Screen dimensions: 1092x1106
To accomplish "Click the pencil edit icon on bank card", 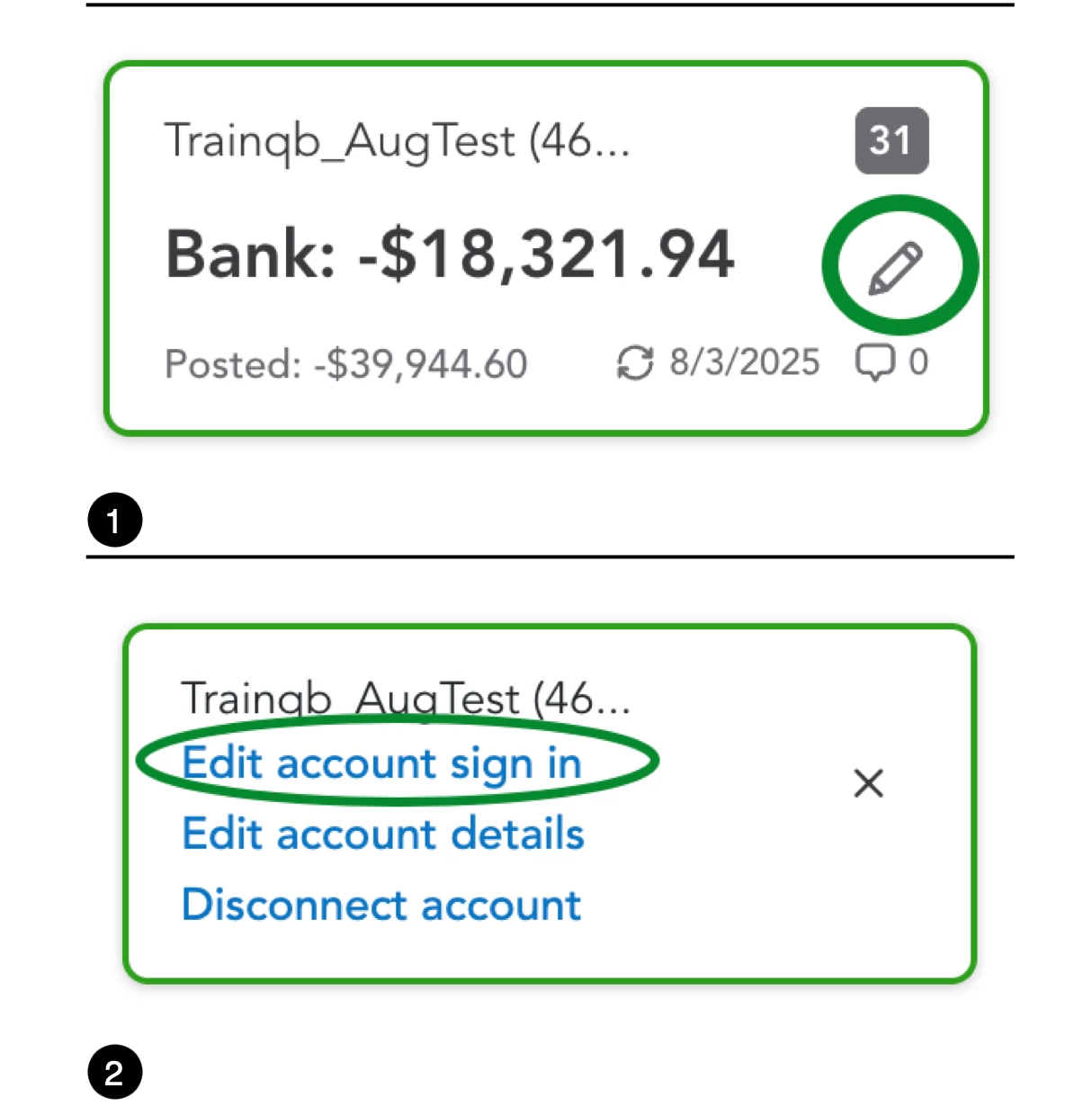I will click(895, 267).
